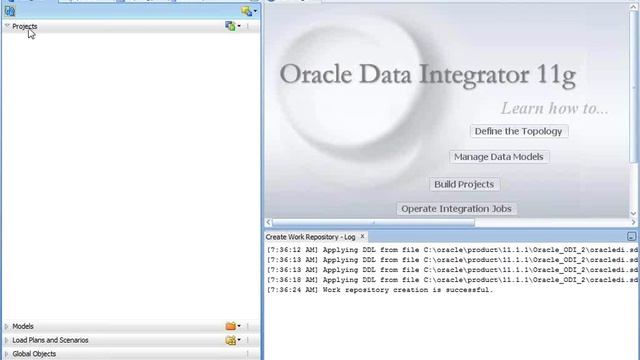Open the dropdown arrow beside the Models folder icon

tap(239, 326)
